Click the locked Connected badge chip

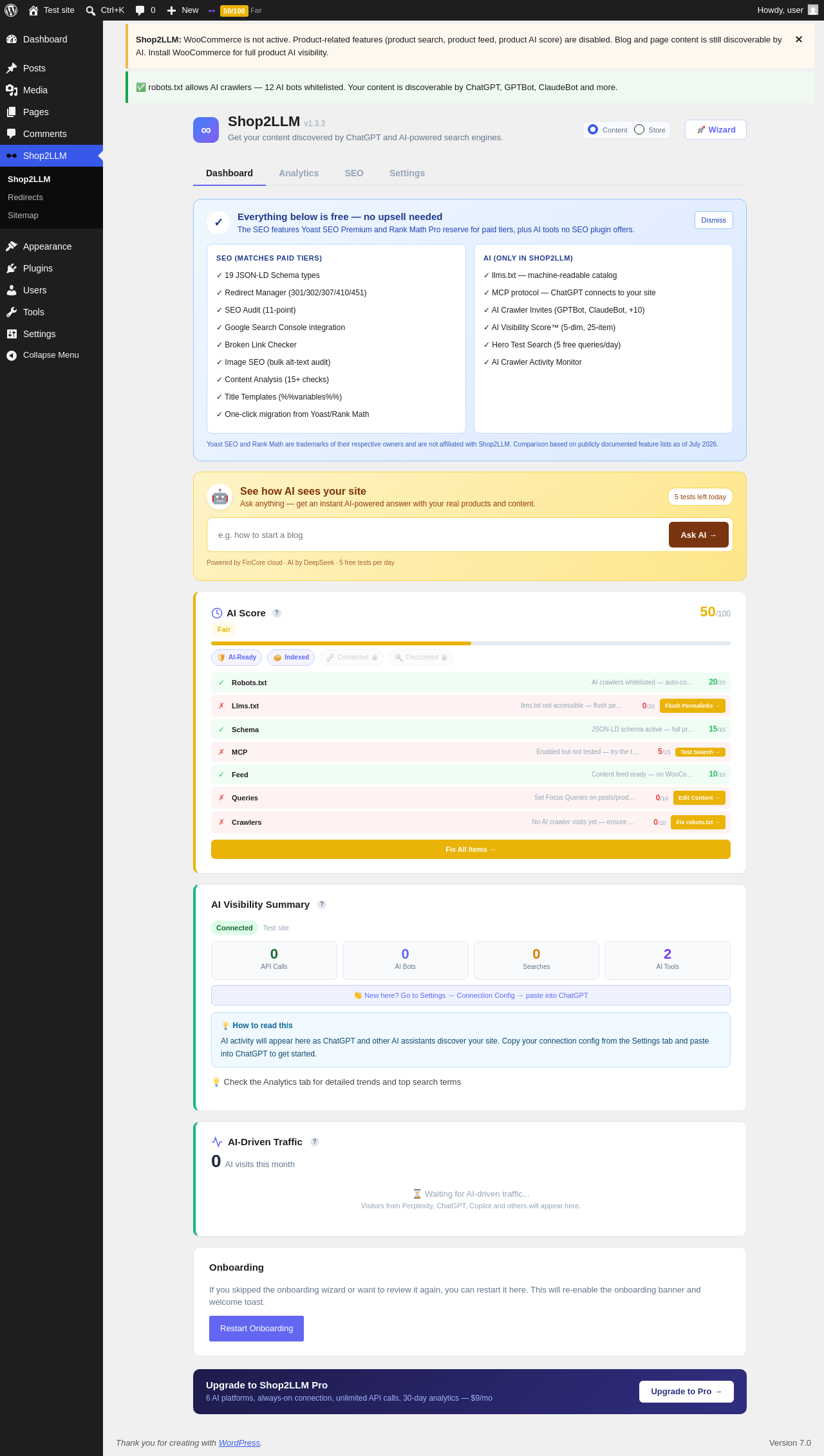(x=351, y=658)
